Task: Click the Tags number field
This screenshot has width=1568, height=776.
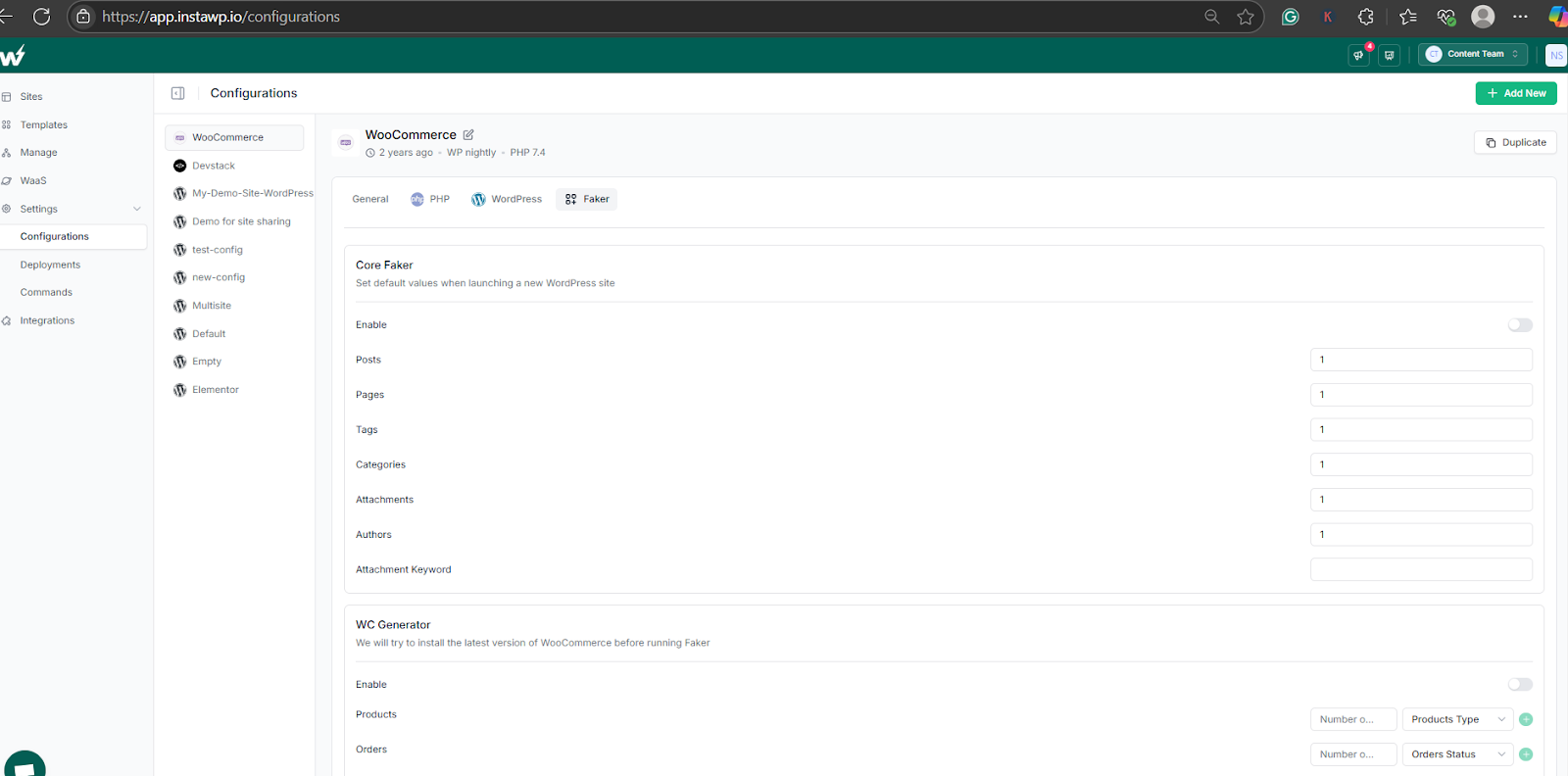Action: 1421,429
